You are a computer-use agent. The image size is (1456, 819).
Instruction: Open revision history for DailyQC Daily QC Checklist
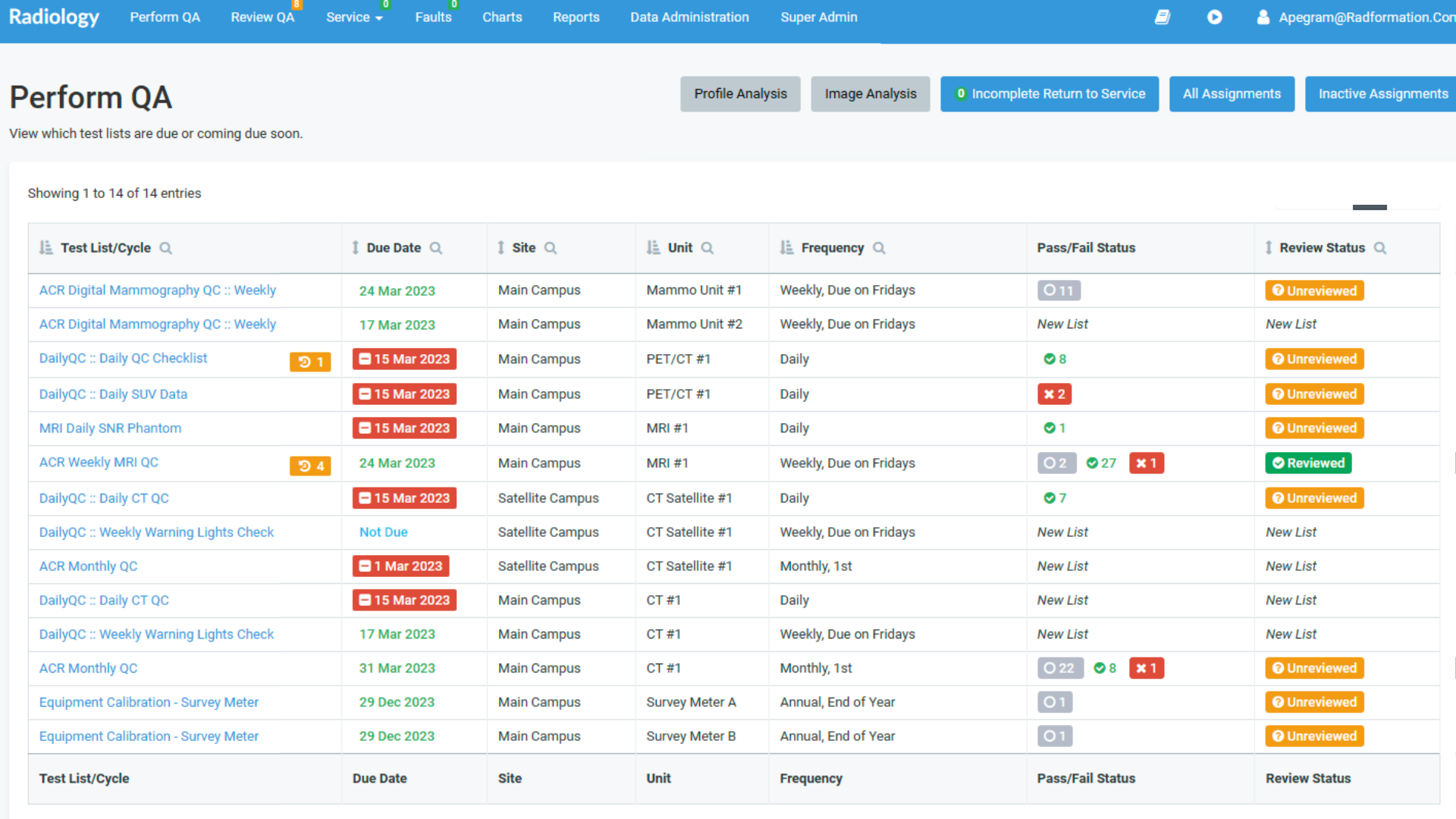point(309,362)
